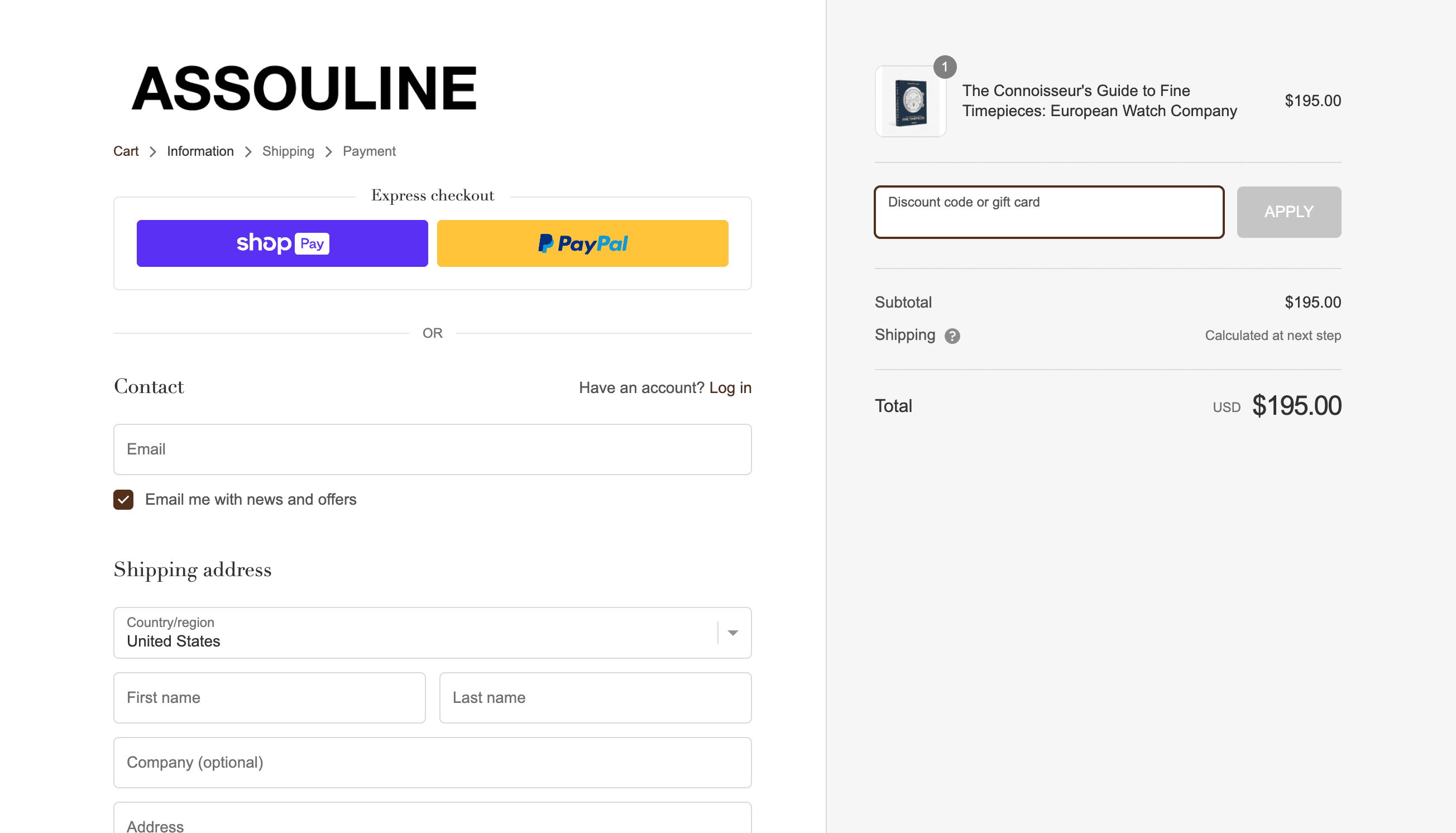Screen dimensions: 1456x833
Task: Open the Country/region dropdown
Action: [433, 633]
